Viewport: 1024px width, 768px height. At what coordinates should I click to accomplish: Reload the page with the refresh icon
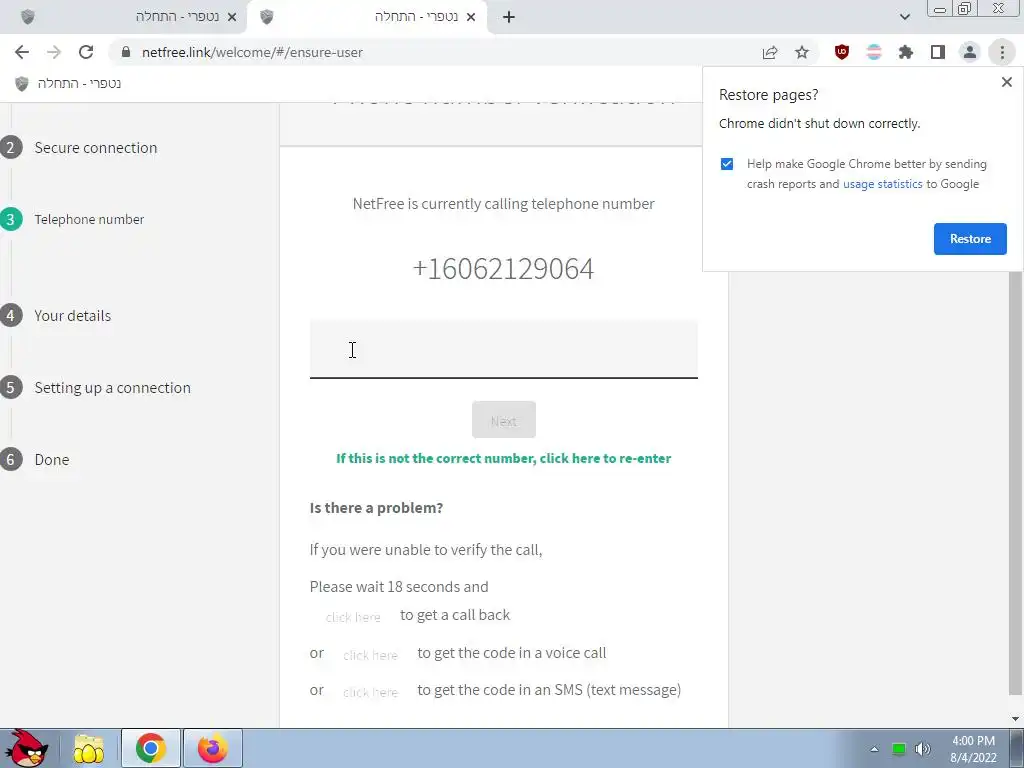tap(86, 52)
